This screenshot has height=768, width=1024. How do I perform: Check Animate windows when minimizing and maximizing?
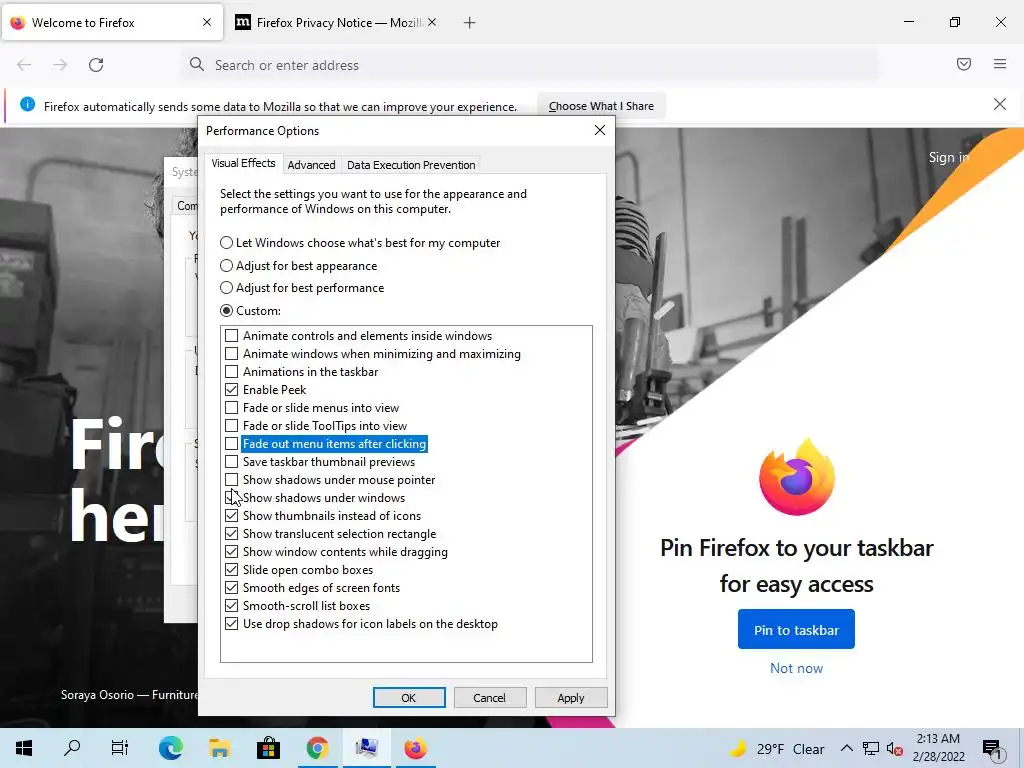[231, 353]
